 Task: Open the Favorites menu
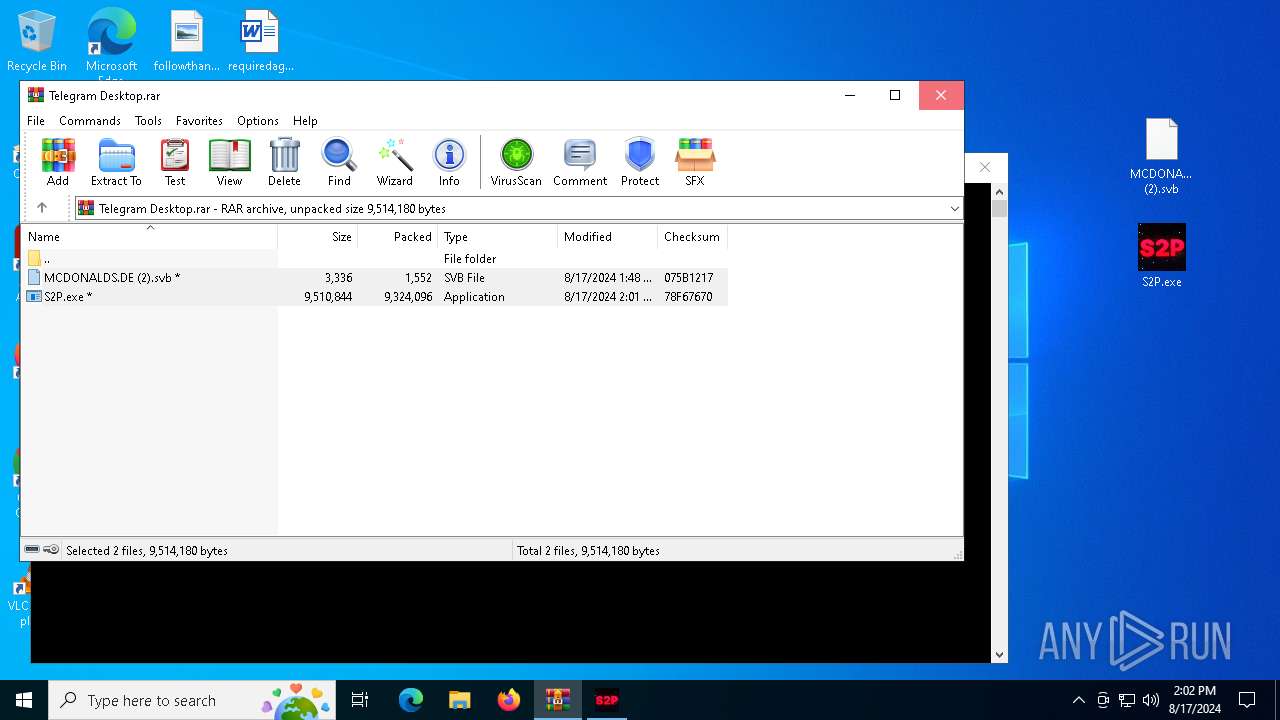pos(199,120)
